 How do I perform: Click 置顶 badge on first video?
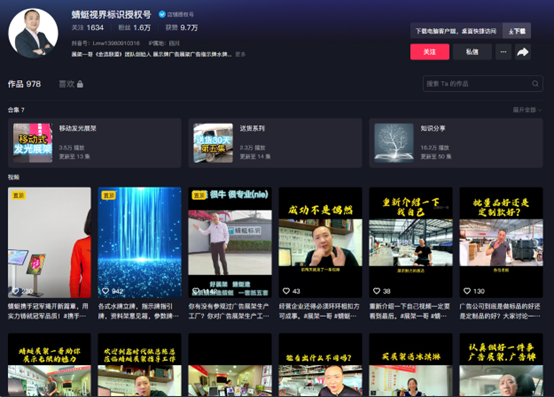click(x=18, y=195)
